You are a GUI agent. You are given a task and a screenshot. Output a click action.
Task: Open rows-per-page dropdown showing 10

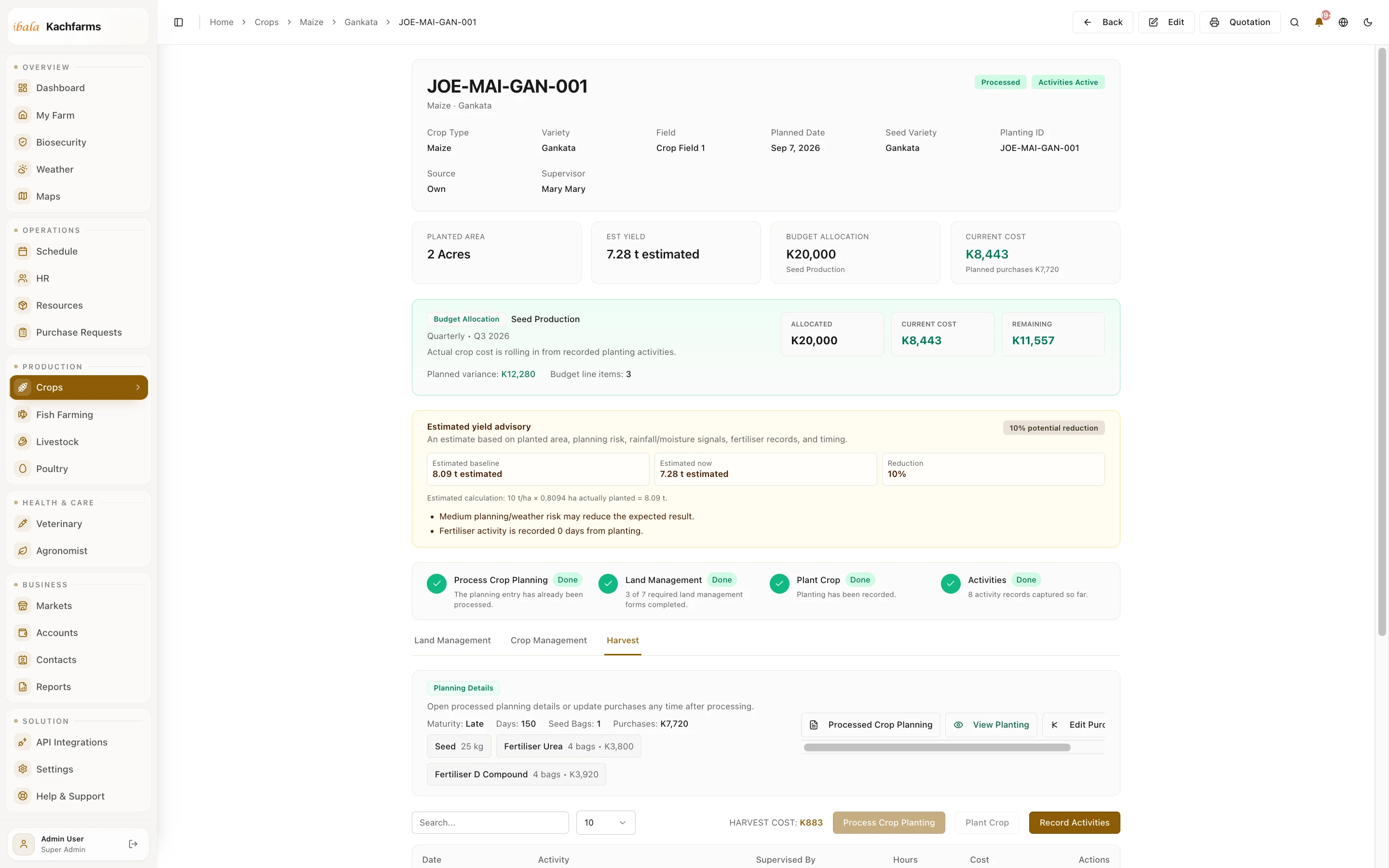[x=605, y=823]
